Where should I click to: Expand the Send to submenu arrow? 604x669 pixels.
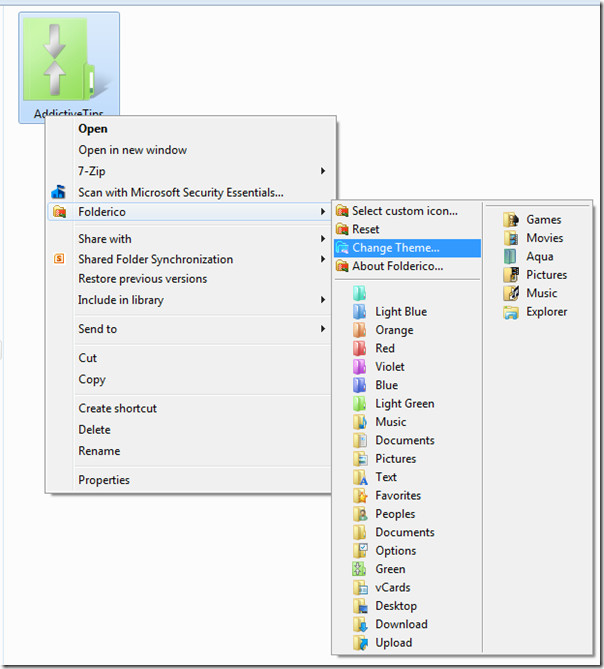(x=323, y=329)
